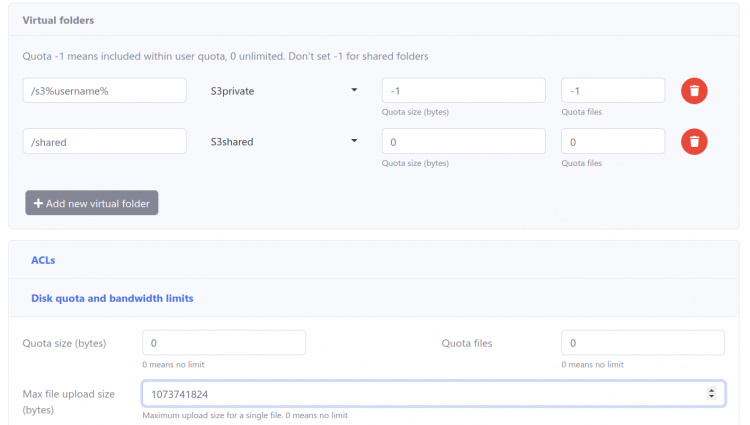This screenshot has width=750, height=425.
Task: Click disk quota size (bytes) input
Action: (x=224, y=343)
